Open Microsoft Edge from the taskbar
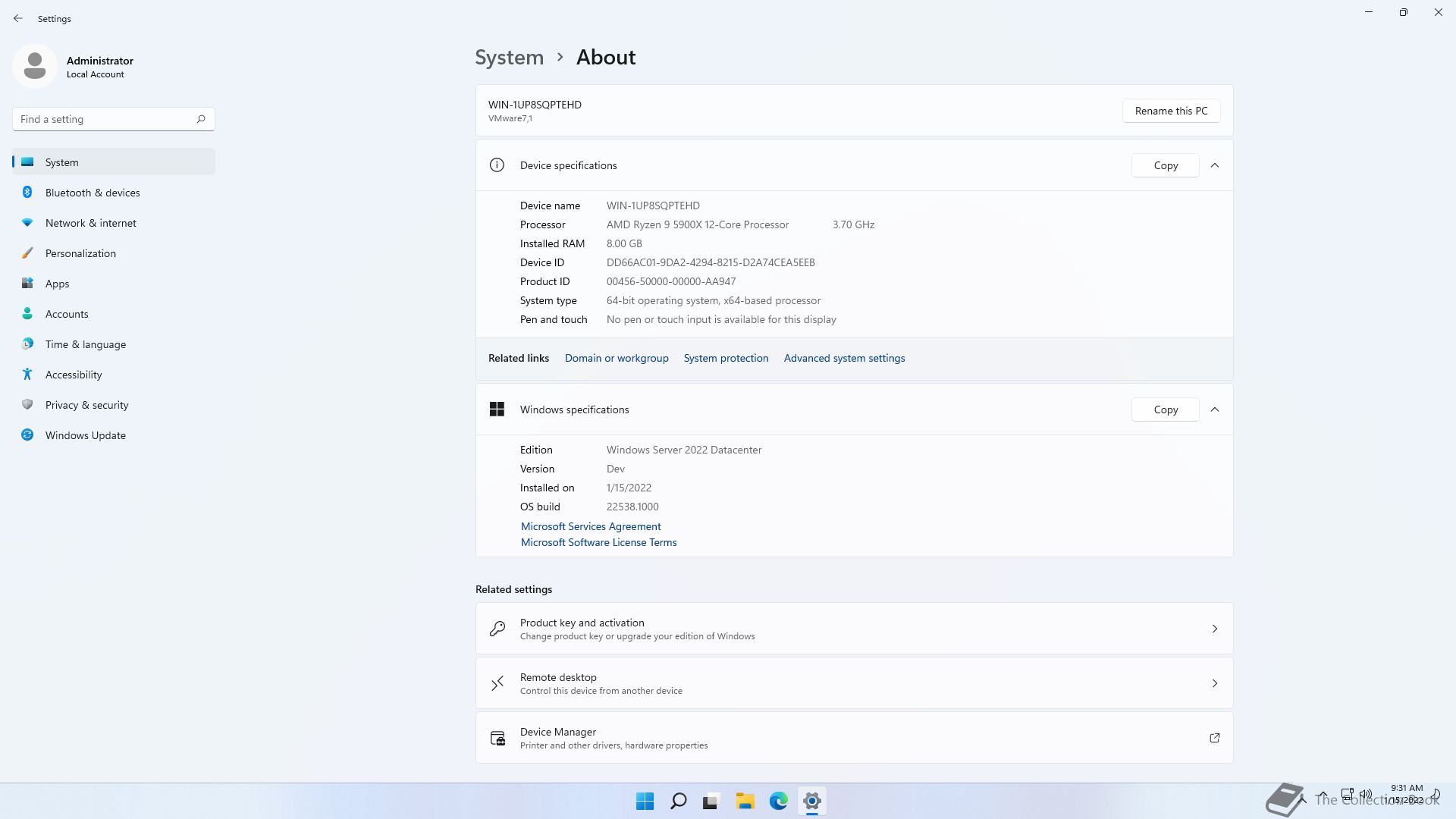Image resolution: width=1456 pixels, height=819 pixels. [778, 801]
